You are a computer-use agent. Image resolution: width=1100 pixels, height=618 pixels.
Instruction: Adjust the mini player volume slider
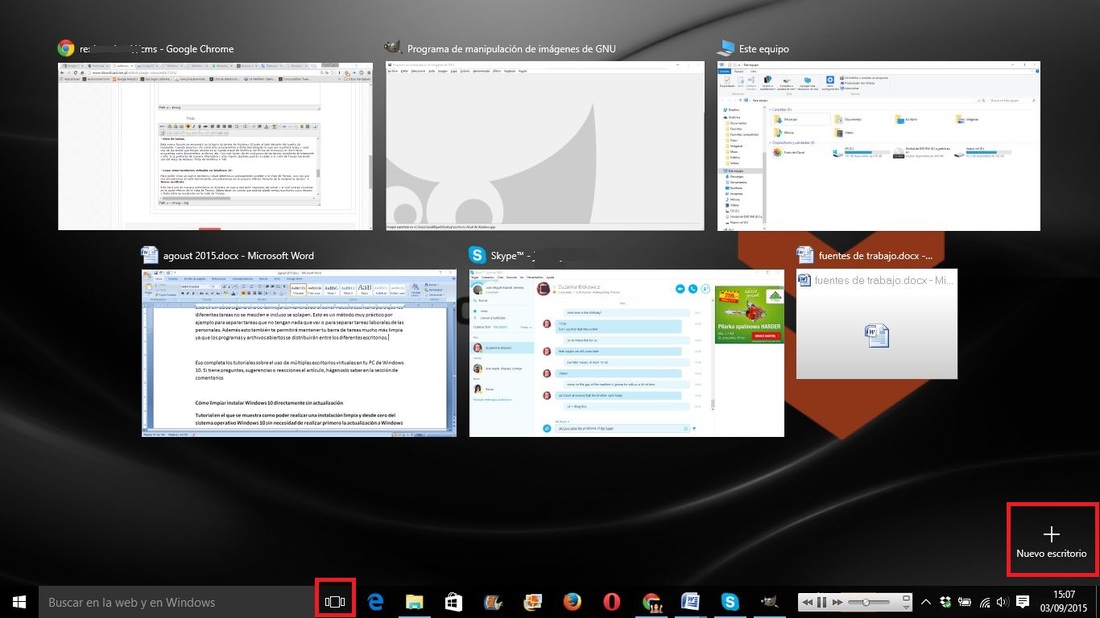pyautogui.click(x=868, y=603)
